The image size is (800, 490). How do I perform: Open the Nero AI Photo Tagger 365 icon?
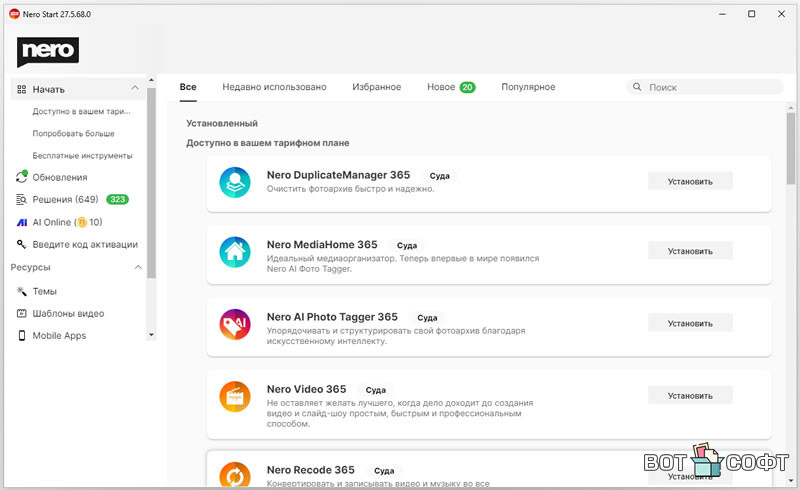(235, 324)
